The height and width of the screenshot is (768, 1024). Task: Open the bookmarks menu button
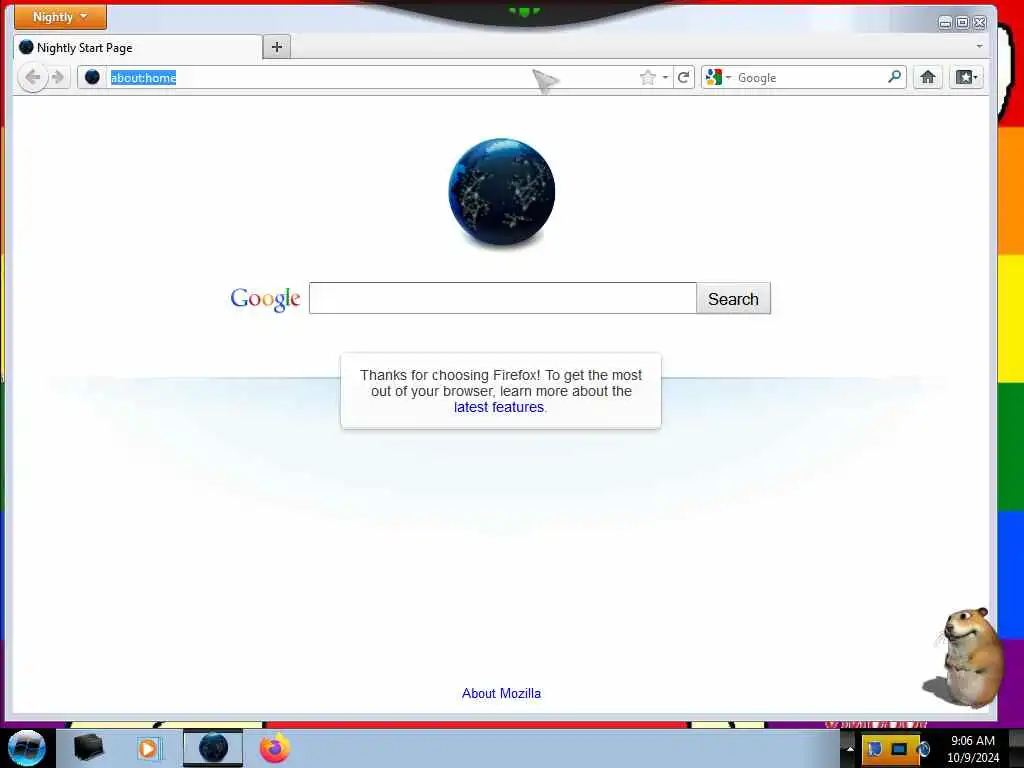point(966,78)
